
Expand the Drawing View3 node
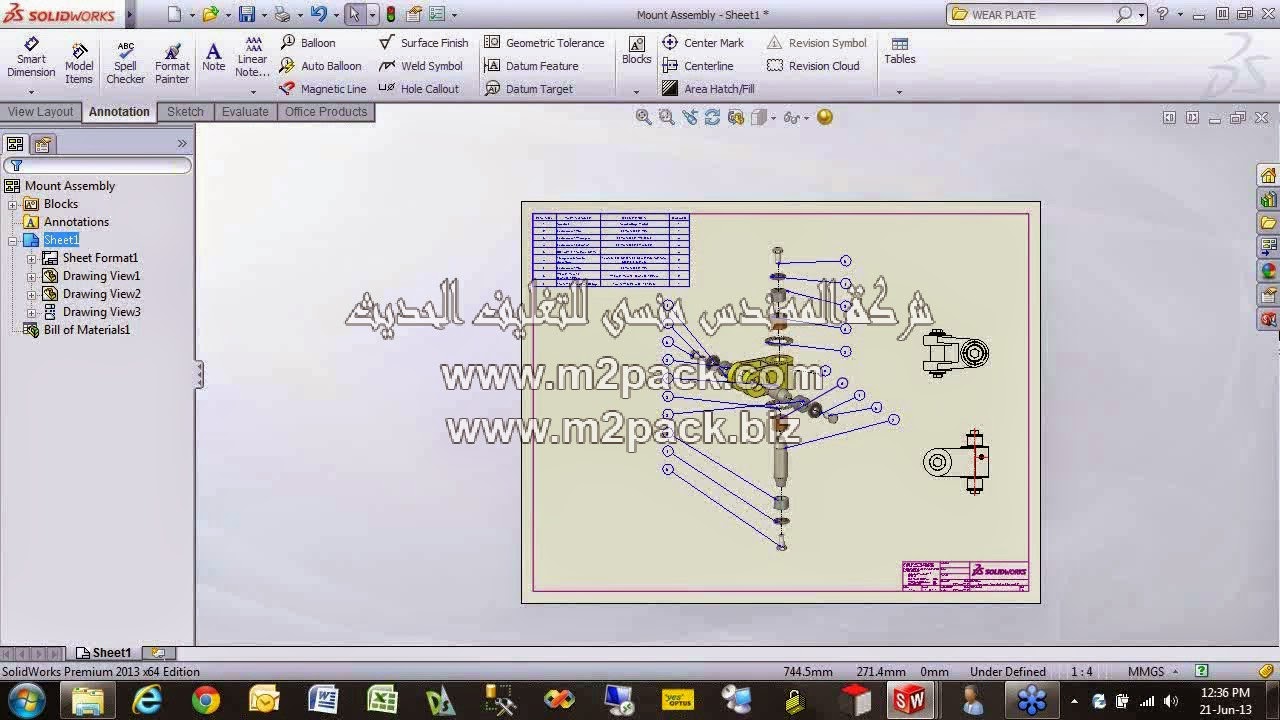coord(31,312)
